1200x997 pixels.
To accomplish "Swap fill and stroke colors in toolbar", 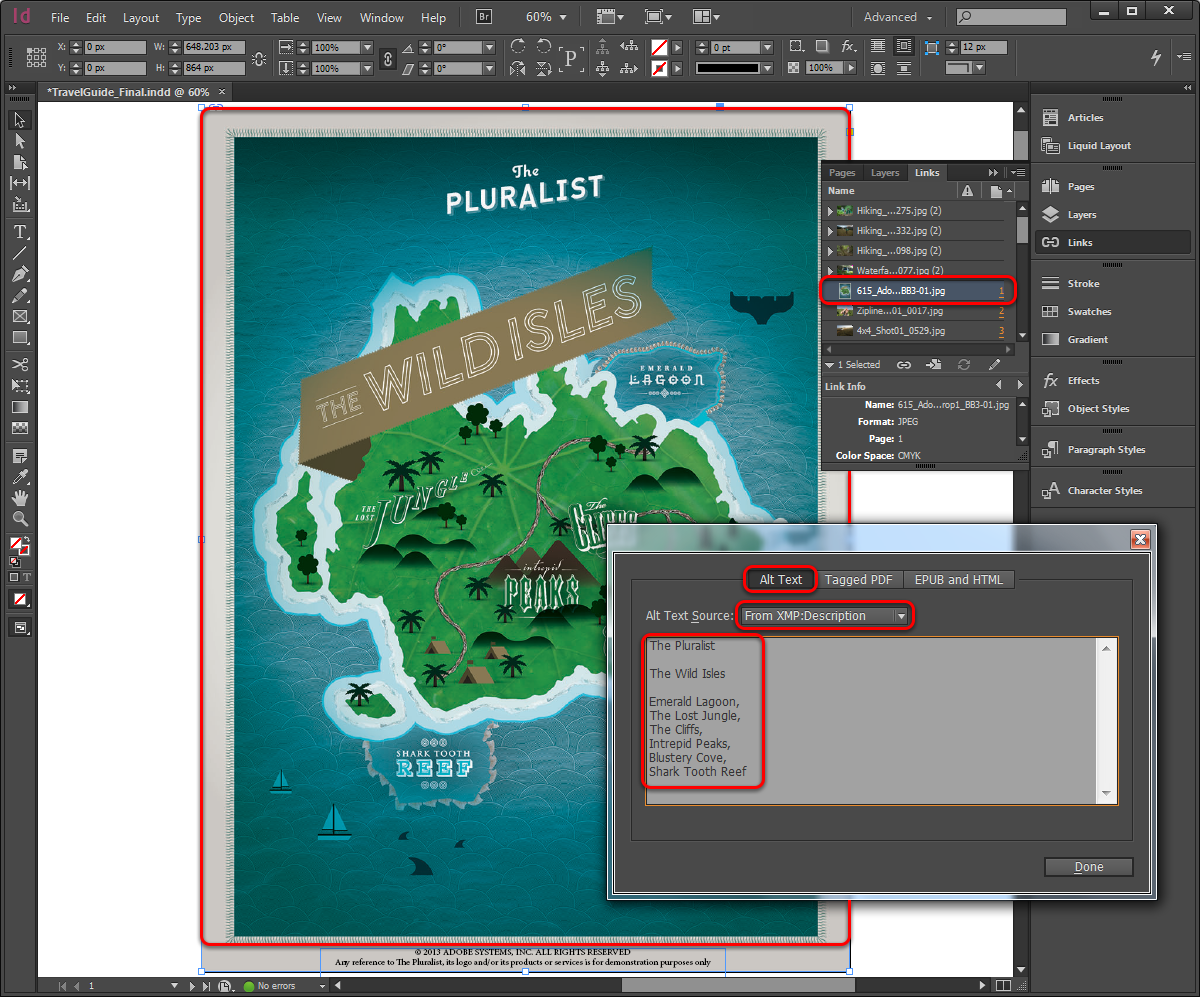I will 27,540.
